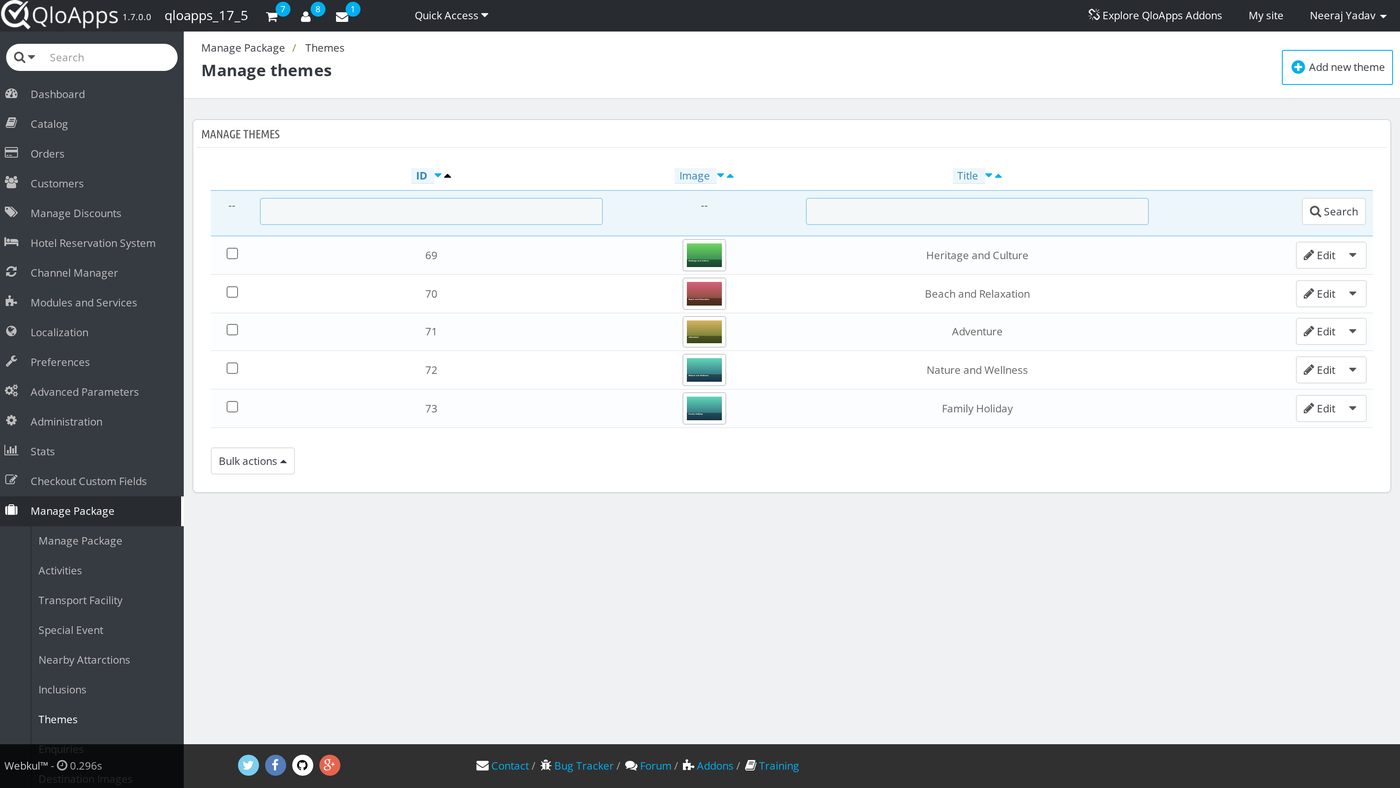Tick the Family Holiday theme checkbox
This screenshot has width=1400, height=788.
(x=232, y=407)
